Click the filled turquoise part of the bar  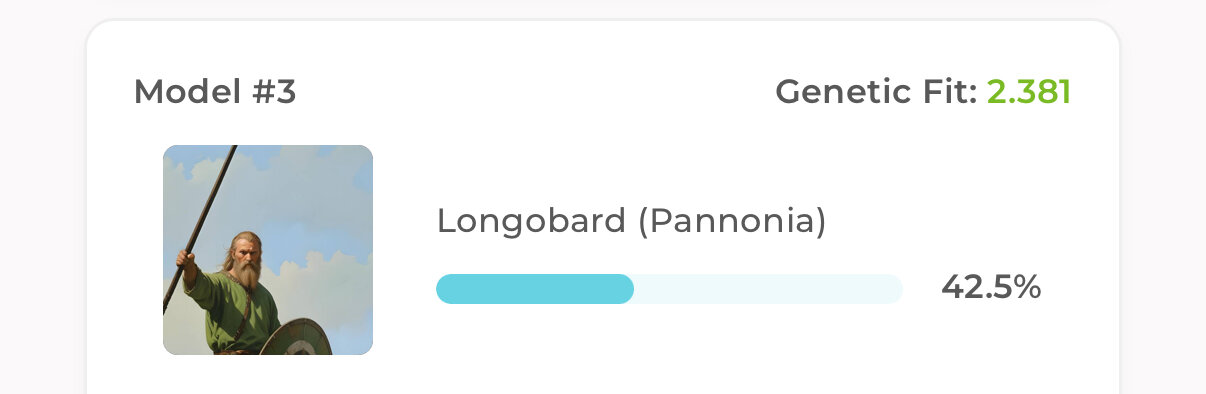(535, 289)
